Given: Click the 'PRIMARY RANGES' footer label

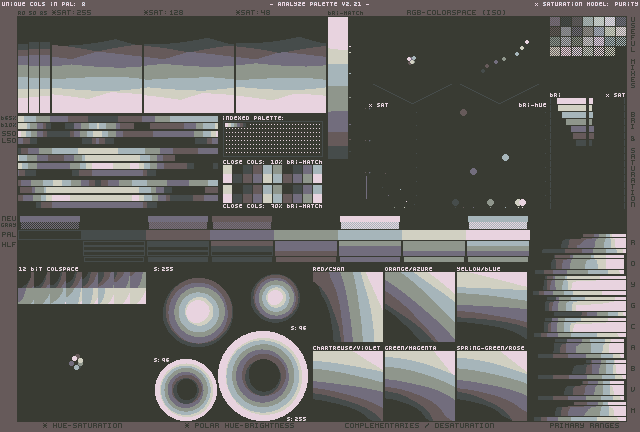Looking at the screenshot, I should 584,425.
